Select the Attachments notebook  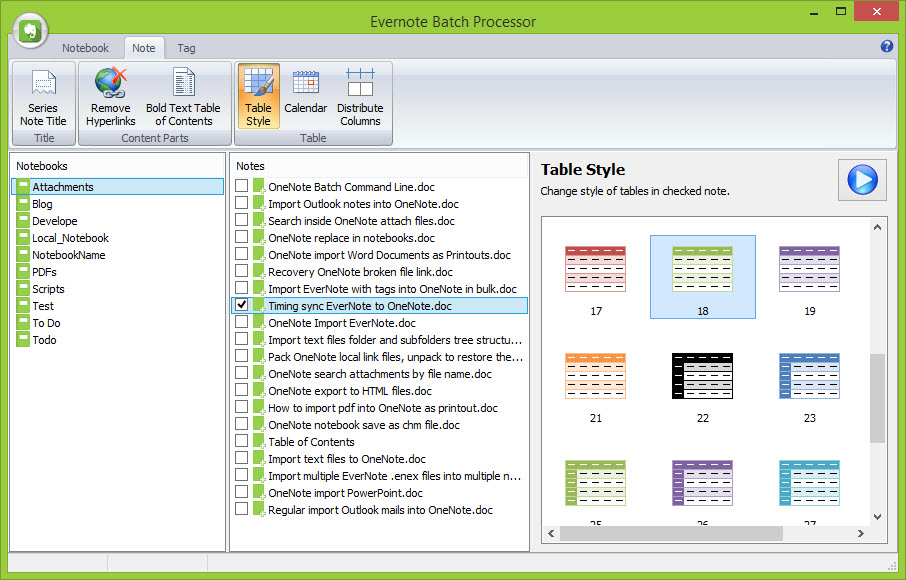[118, 187]
